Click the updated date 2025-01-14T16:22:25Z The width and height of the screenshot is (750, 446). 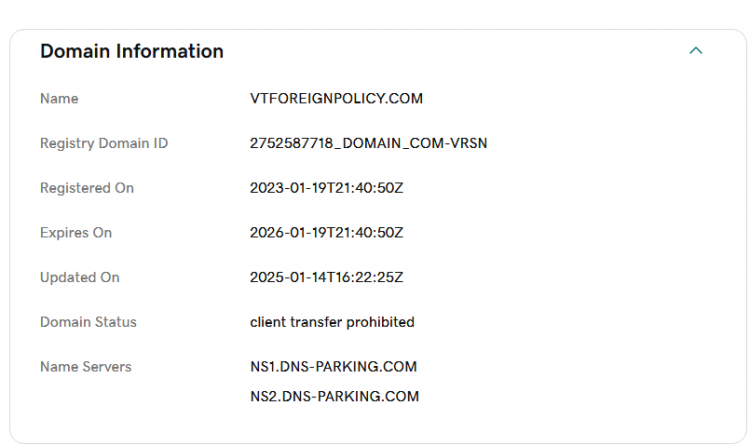[326, 277]
